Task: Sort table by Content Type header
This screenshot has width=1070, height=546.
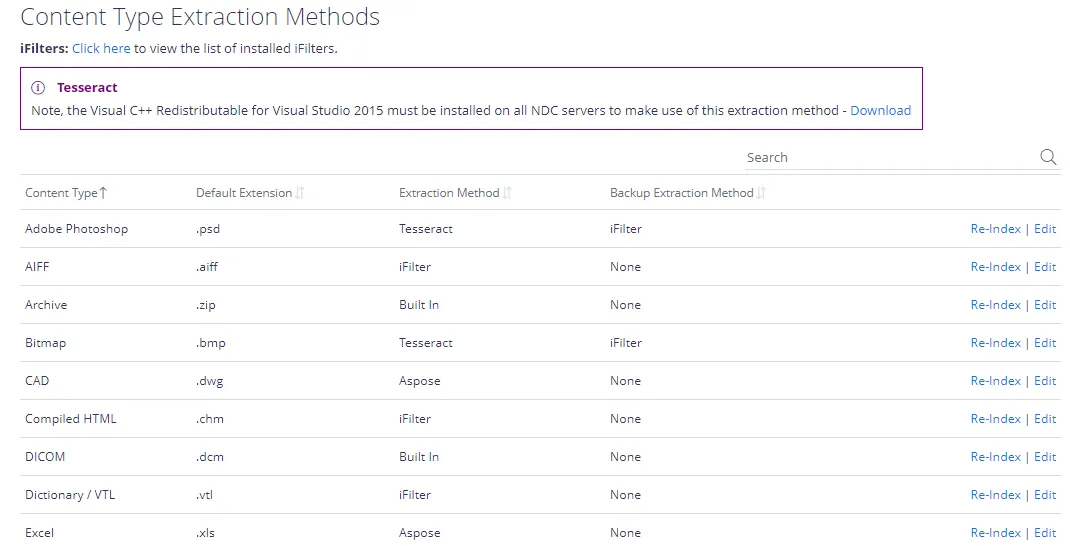Action: (61, 193)
